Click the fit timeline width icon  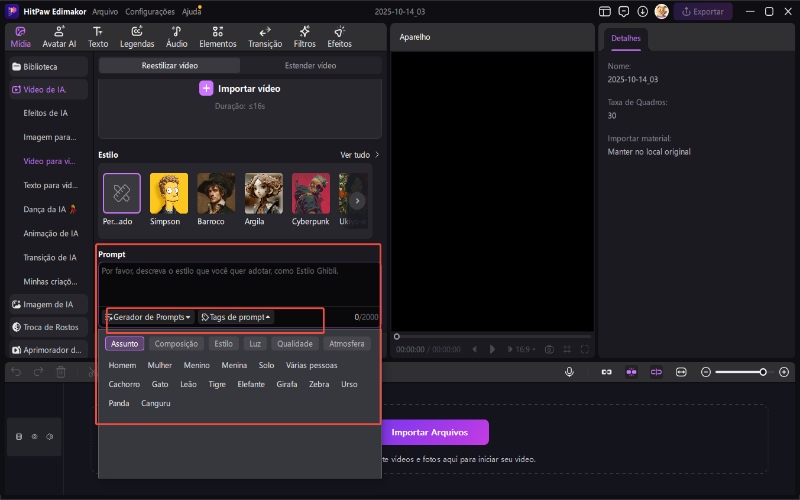click(x=681, y=372)
